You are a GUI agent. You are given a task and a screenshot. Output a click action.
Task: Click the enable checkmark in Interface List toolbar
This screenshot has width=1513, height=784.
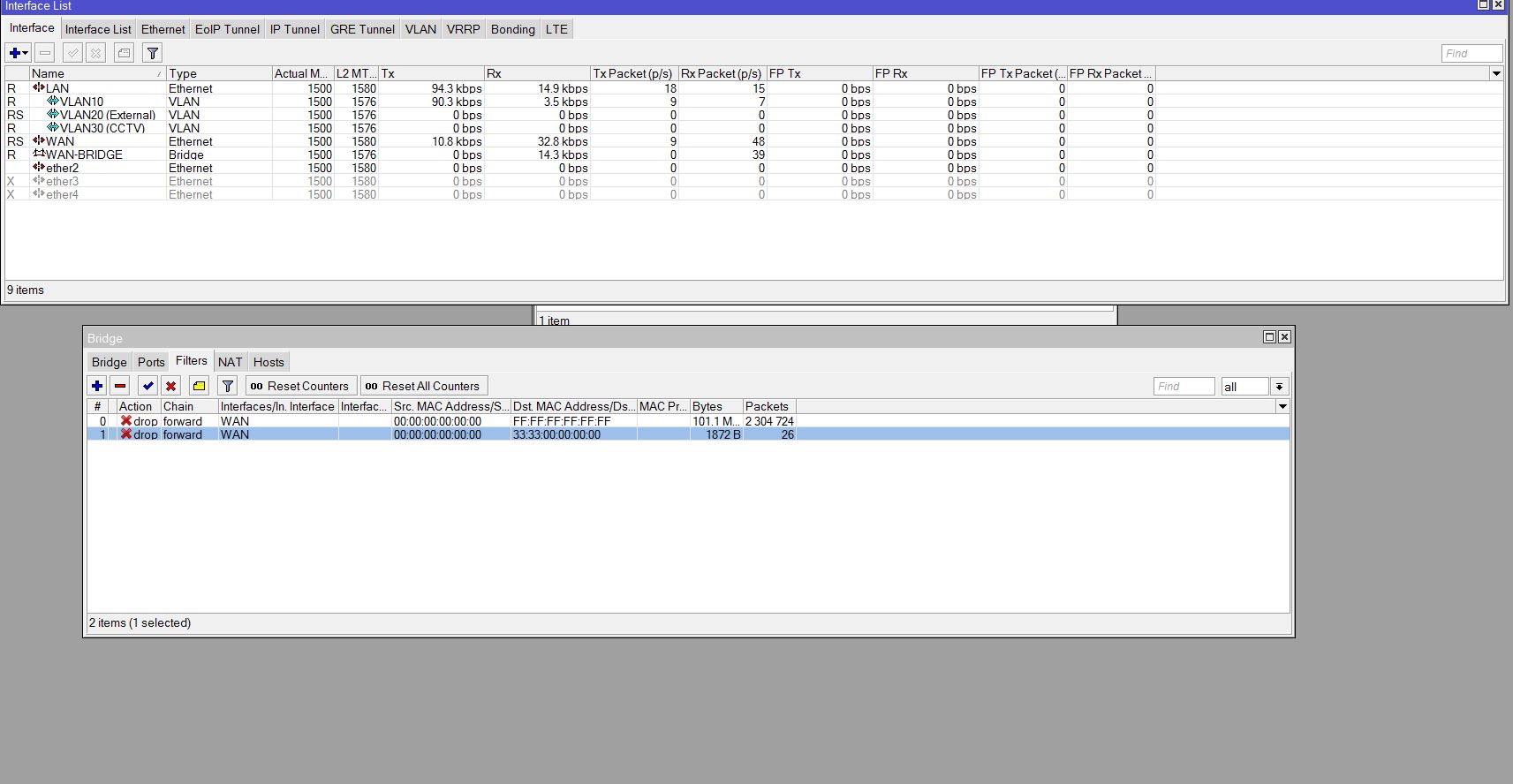coord(73,53)
